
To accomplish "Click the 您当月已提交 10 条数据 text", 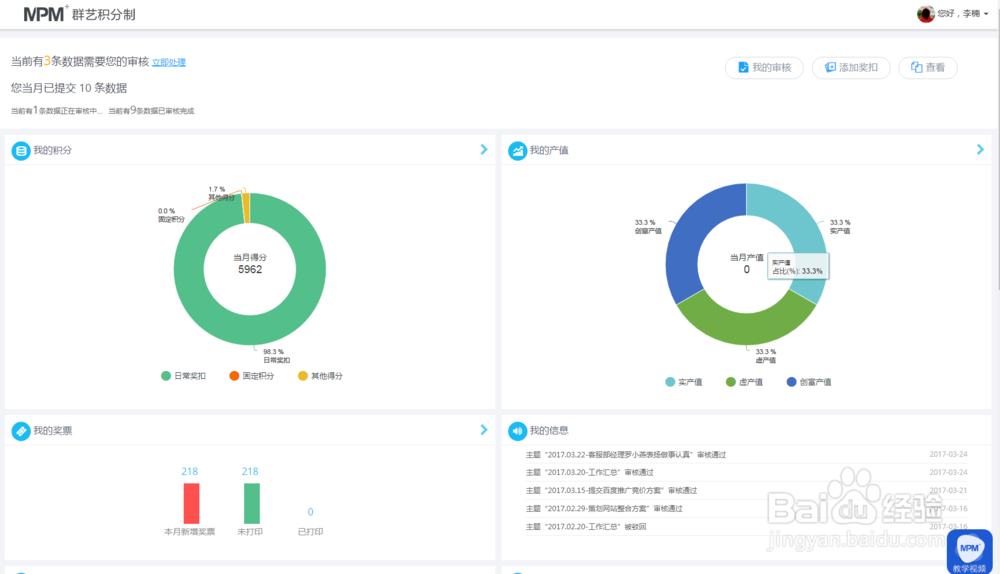I will (69, 88).
